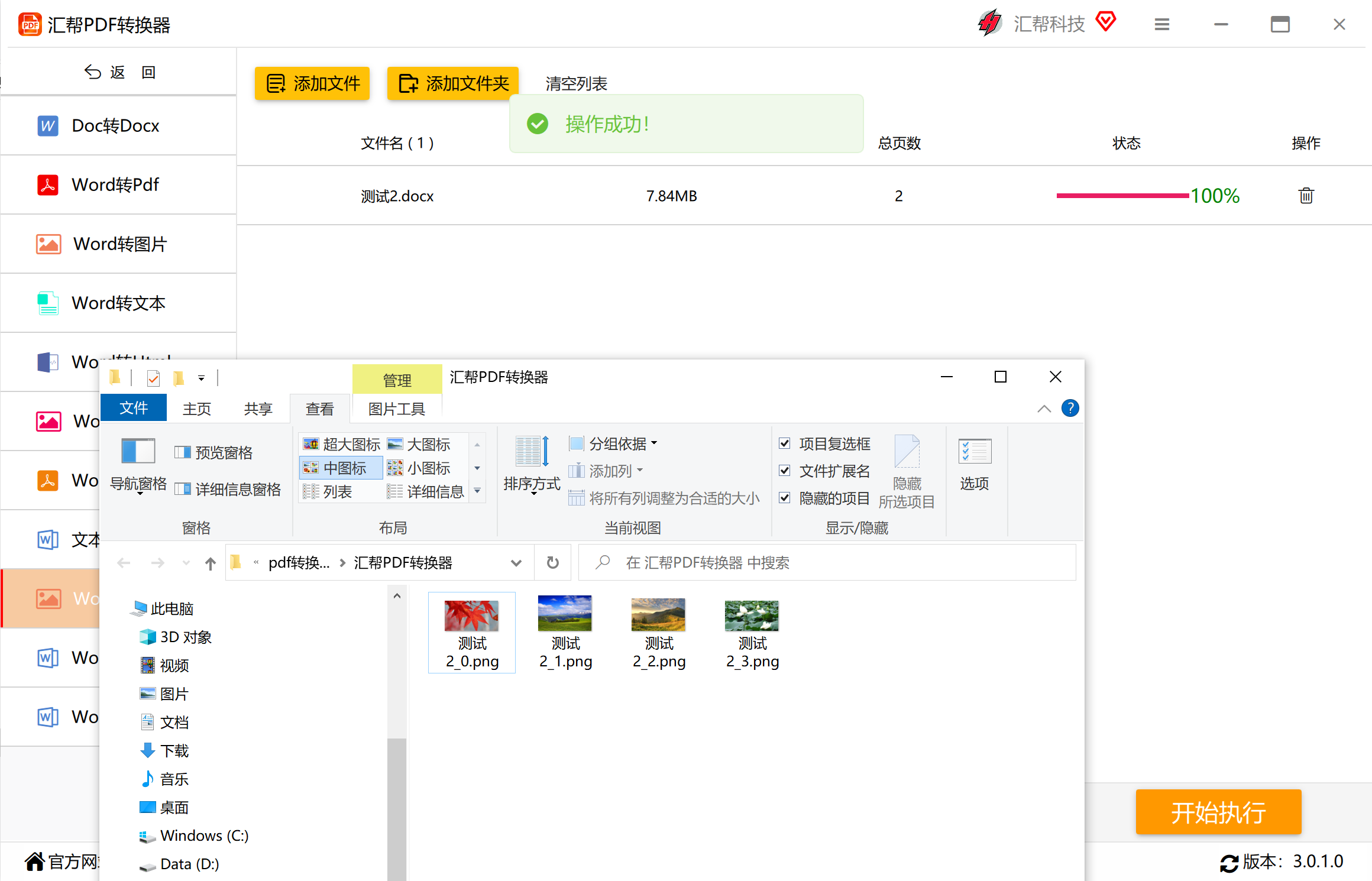Open 下载 in navigation tree
The width and height of the screenshot is (1372, 881).
coord(164,750)
